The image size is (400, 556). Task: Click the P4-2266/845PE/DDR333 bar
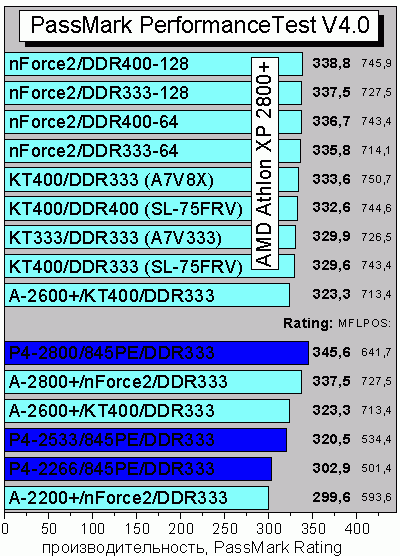pyautogui.click(x=138, y=469)
